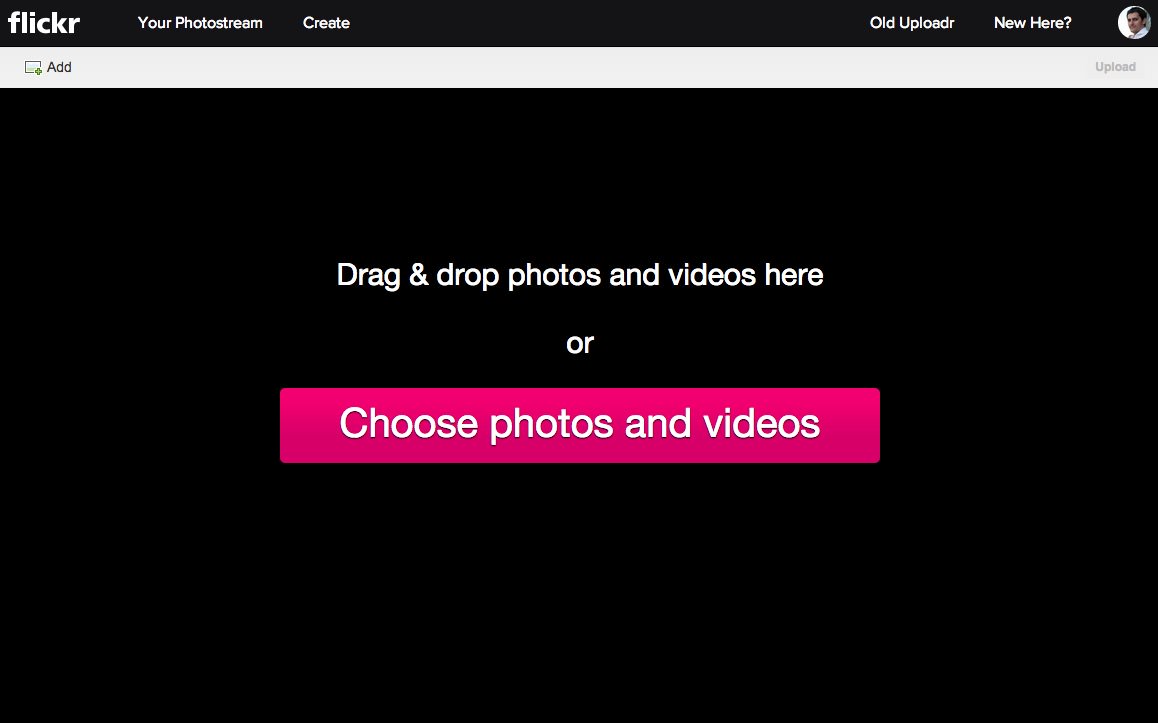Viewport: 1158px width, 723px height.
Task: Open the user avatar profile menu
Action: click(1134, 22)
